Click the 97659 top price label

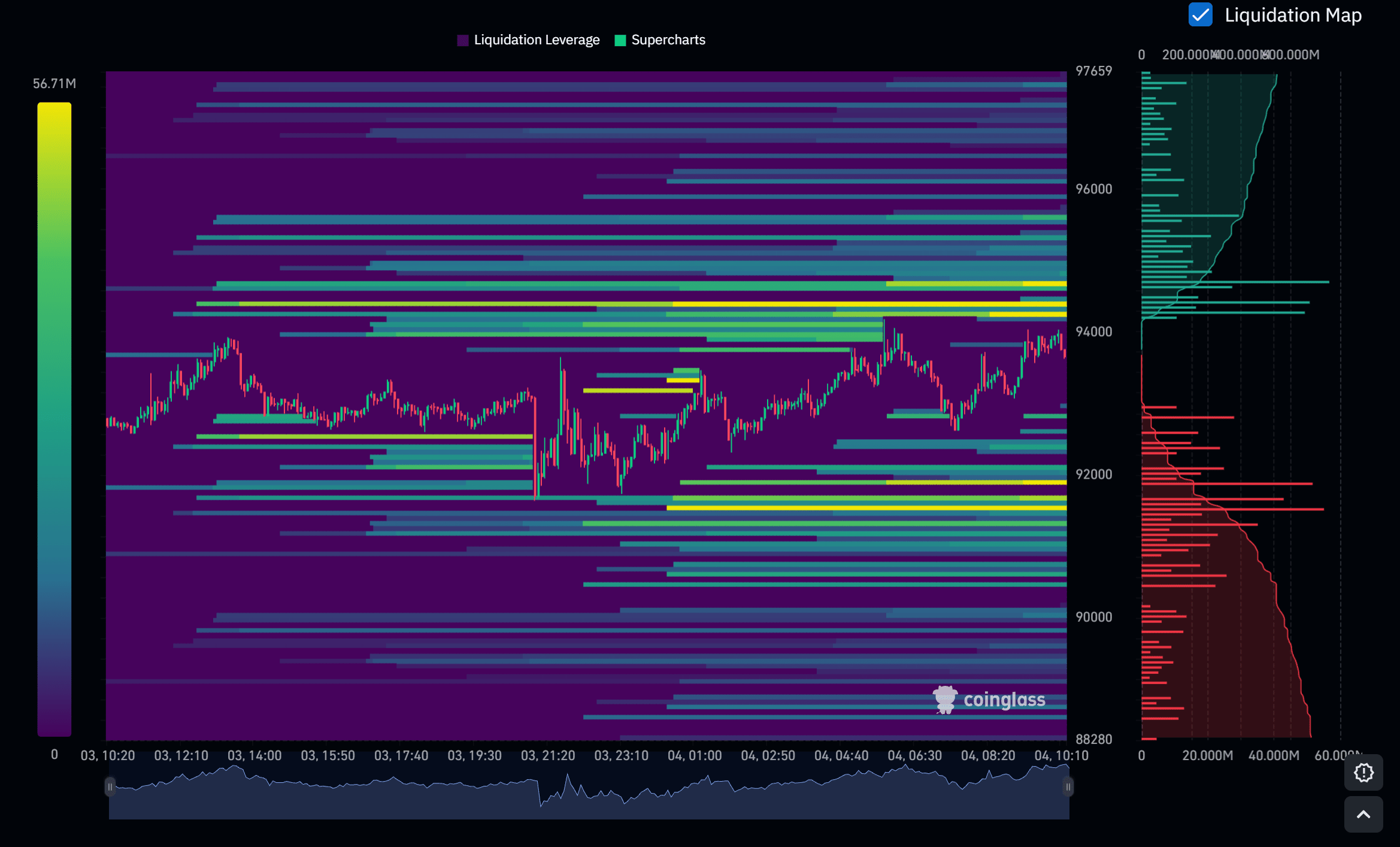click(x=1093, y=71)
